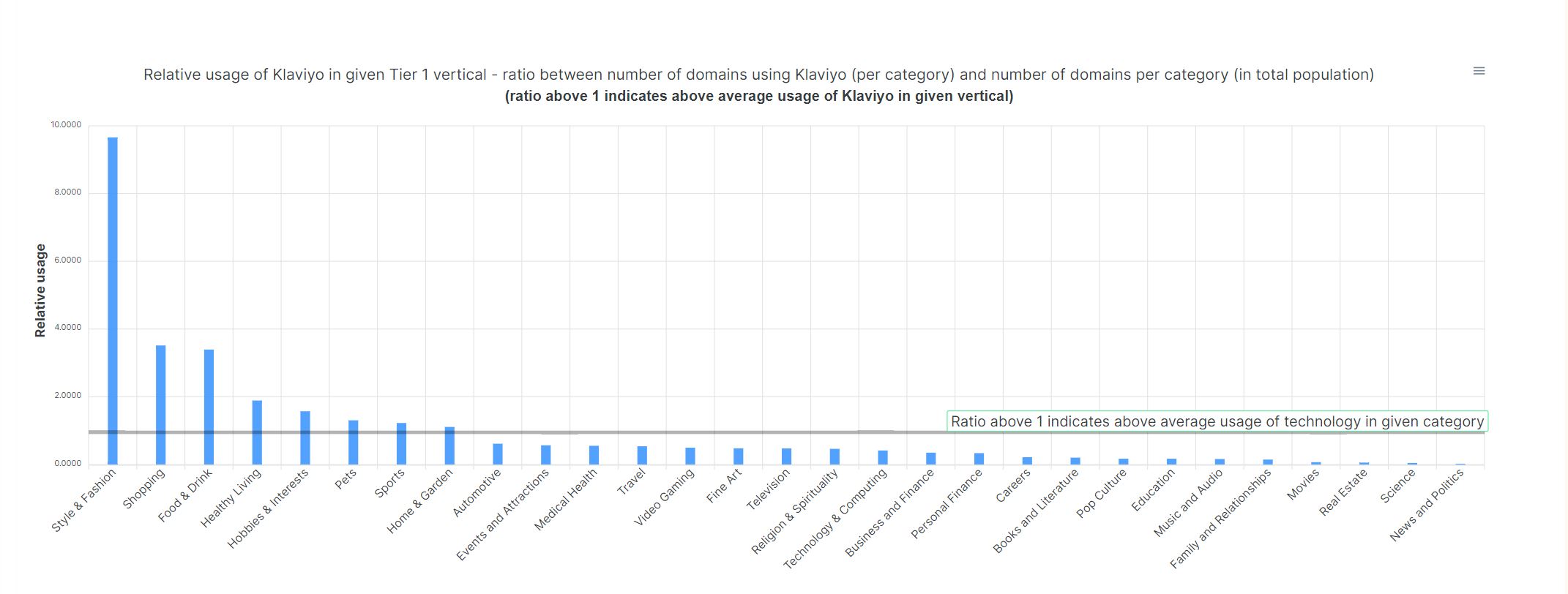Click the Shopping axis label
This screenshot has width=1568, height=594.
[143, 489]
